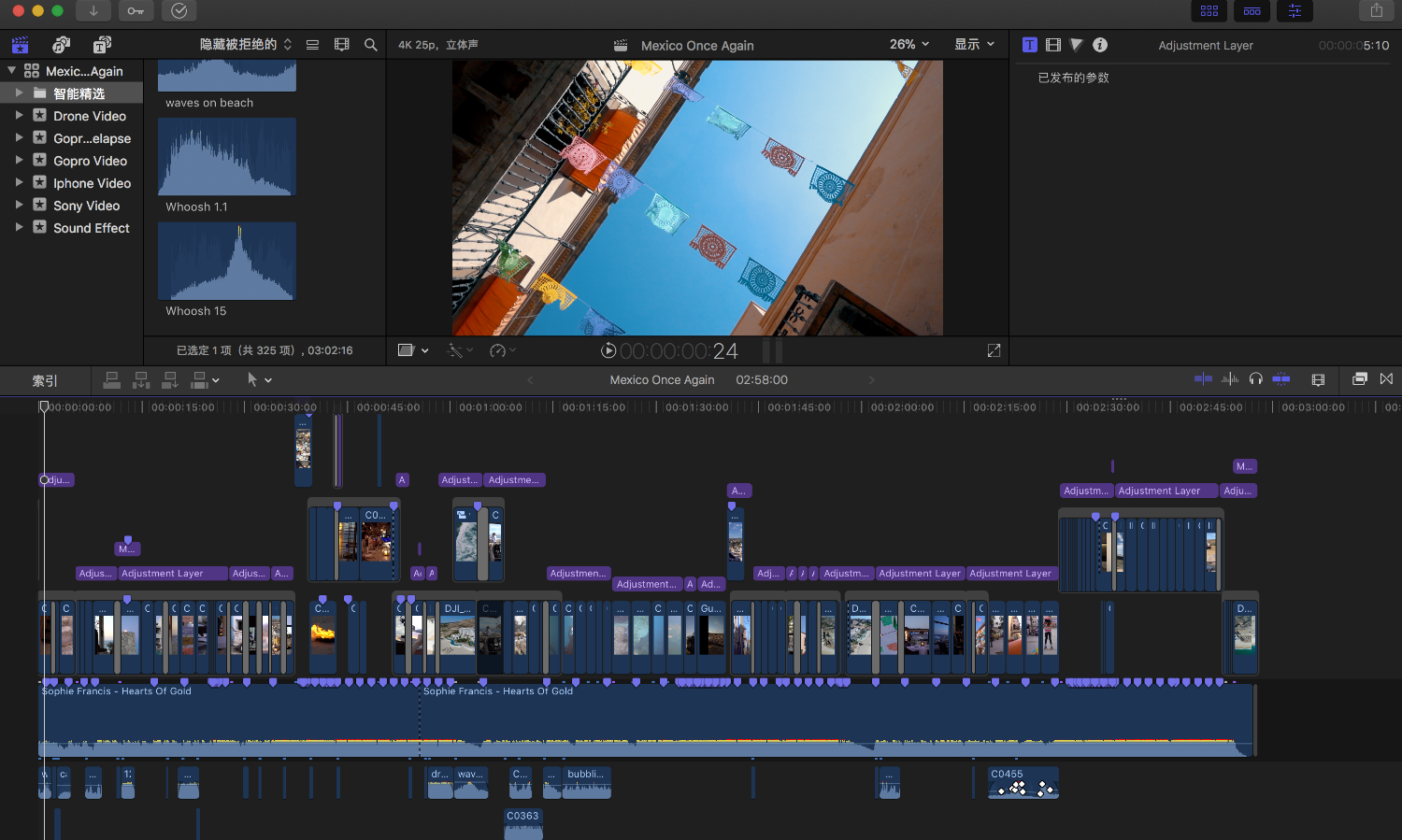The image size is (1402, 840).
Task: Open the Photos and Audio sidebar
Action: (62, 45)
